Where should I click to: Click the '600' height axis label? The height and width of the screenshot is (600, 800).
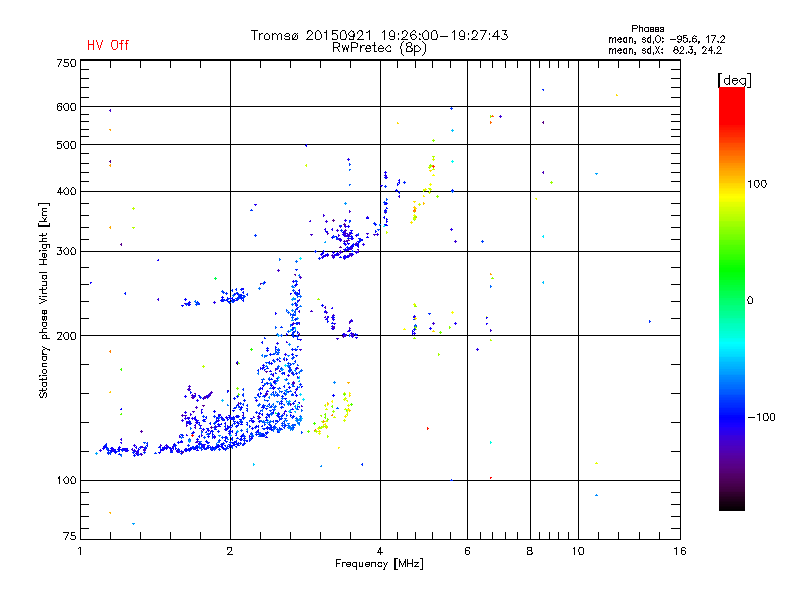[x=66, y=107]
